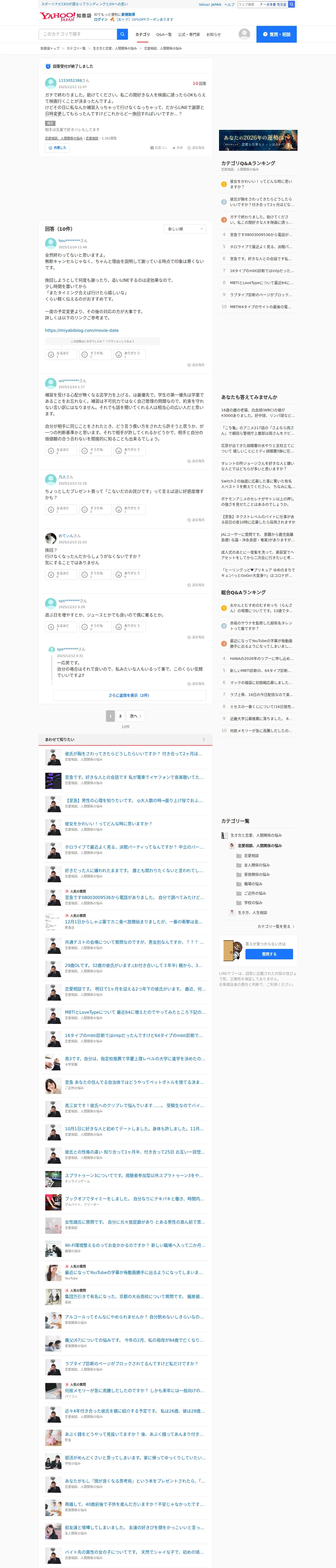336x1568 pixels.
Task: React ありがとう on 凡人's answer
Action: [x=129, y=510]
